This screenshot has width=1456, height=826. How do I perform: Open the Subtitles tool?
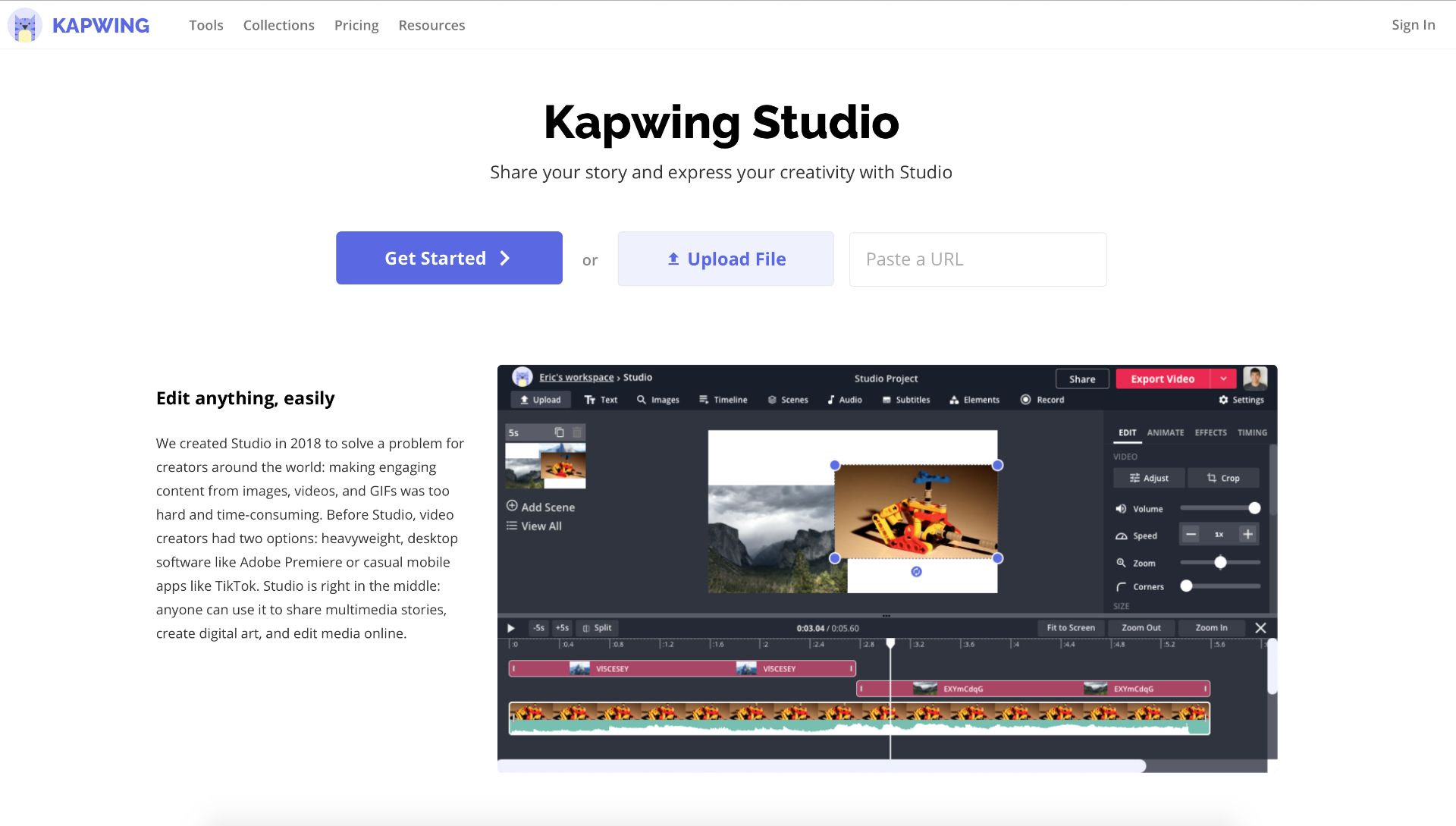click(x=905, y=400)
